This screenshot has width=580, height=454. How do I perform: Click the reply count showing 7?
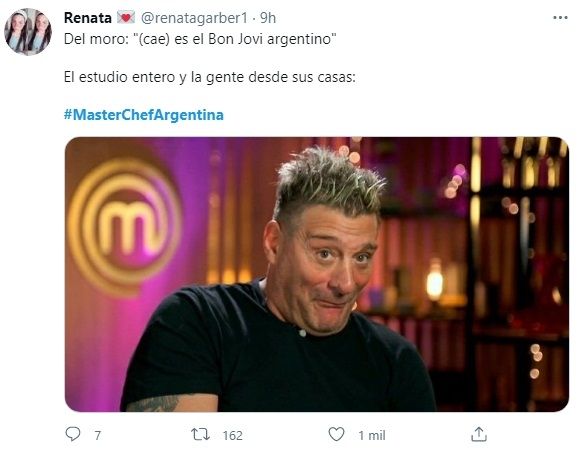click(97, 435)
